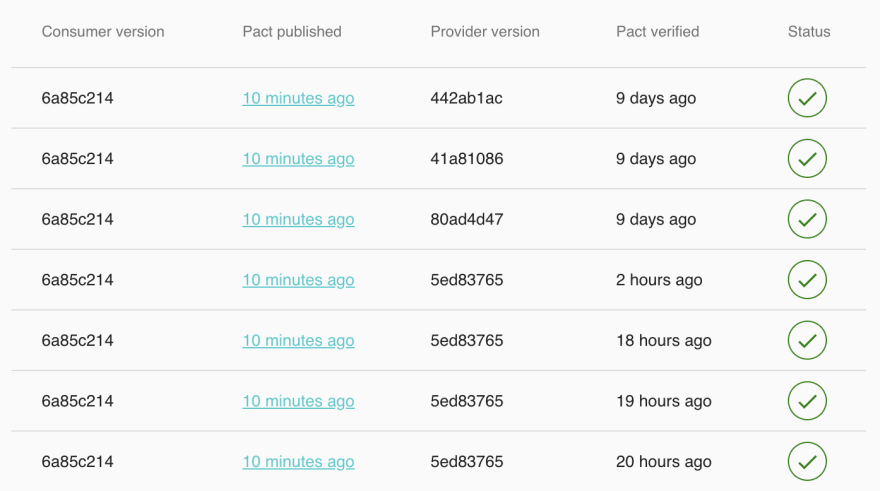This screenshot has height=491, width=880.
Task: Open verified status icon for 18 hours ago row
Action: click(807, 341)
